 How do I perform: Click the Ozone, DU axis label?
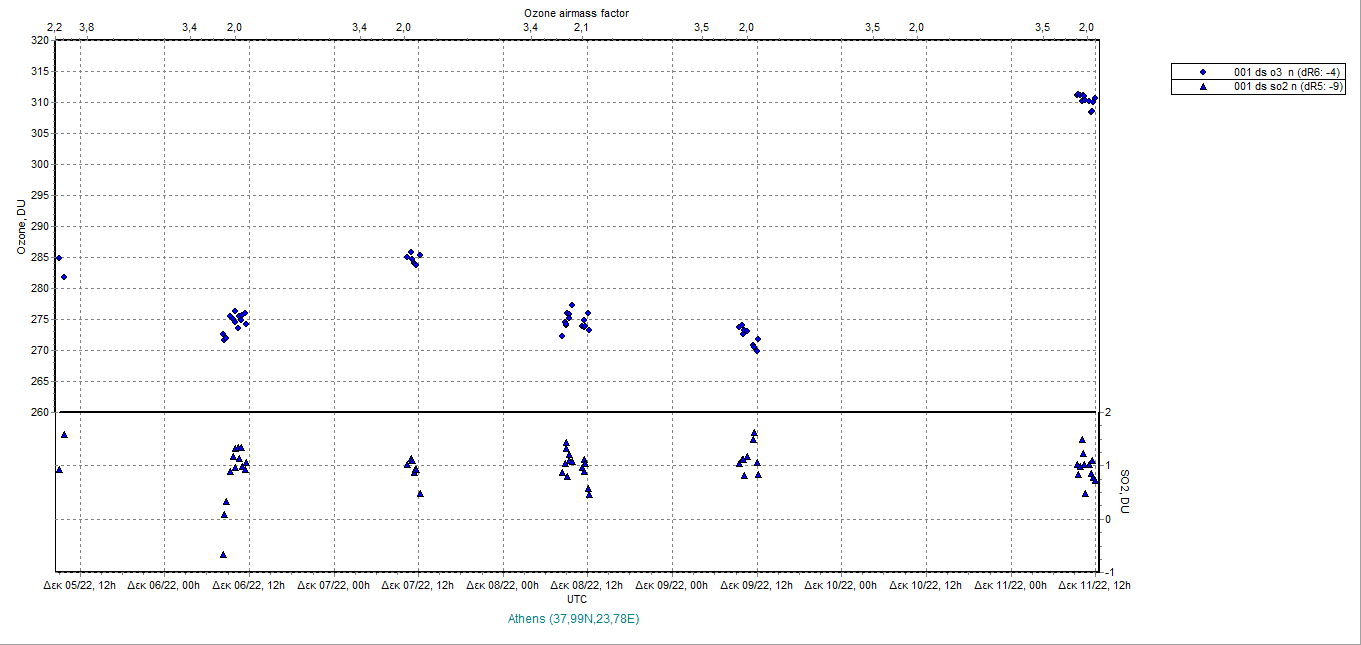[x=21, y=227]
